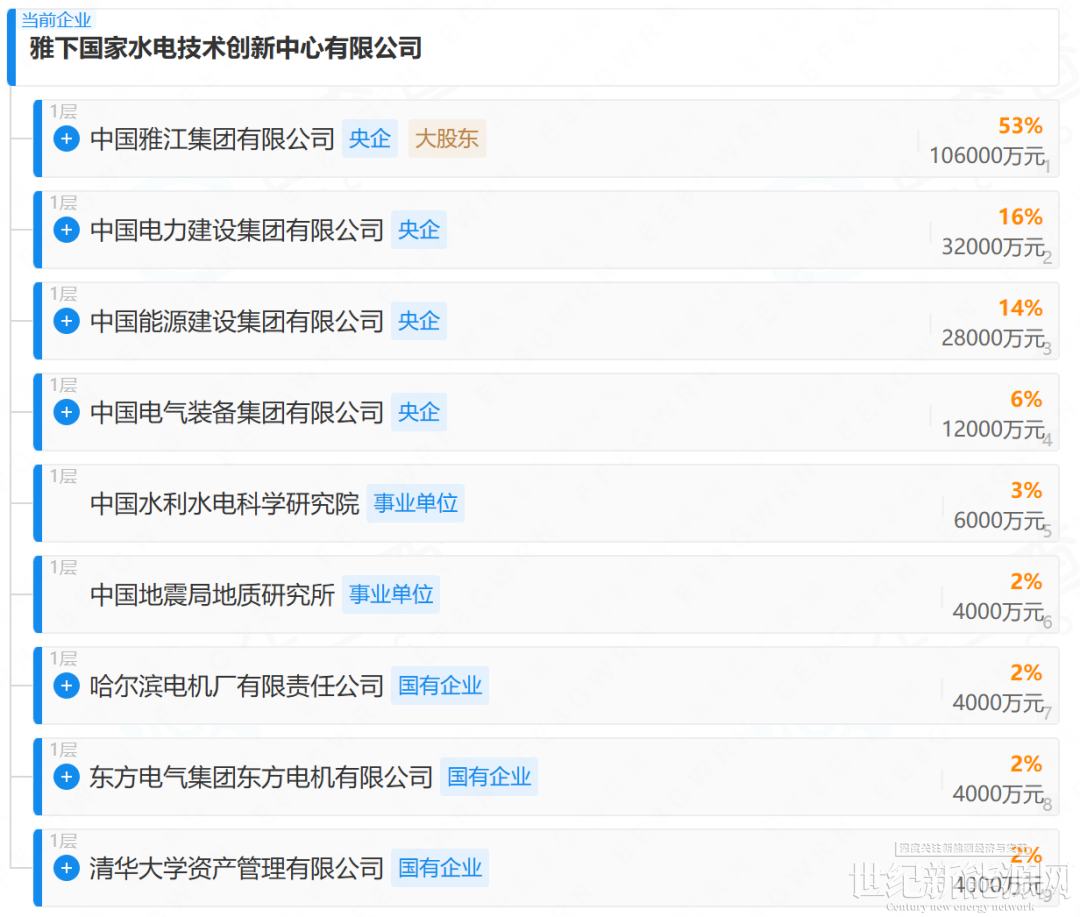This screenshot has height=917, width=1080.
Task: Click plus icon beside 哈尔滨电机厂有限责任公司
Action: (66, 686)
